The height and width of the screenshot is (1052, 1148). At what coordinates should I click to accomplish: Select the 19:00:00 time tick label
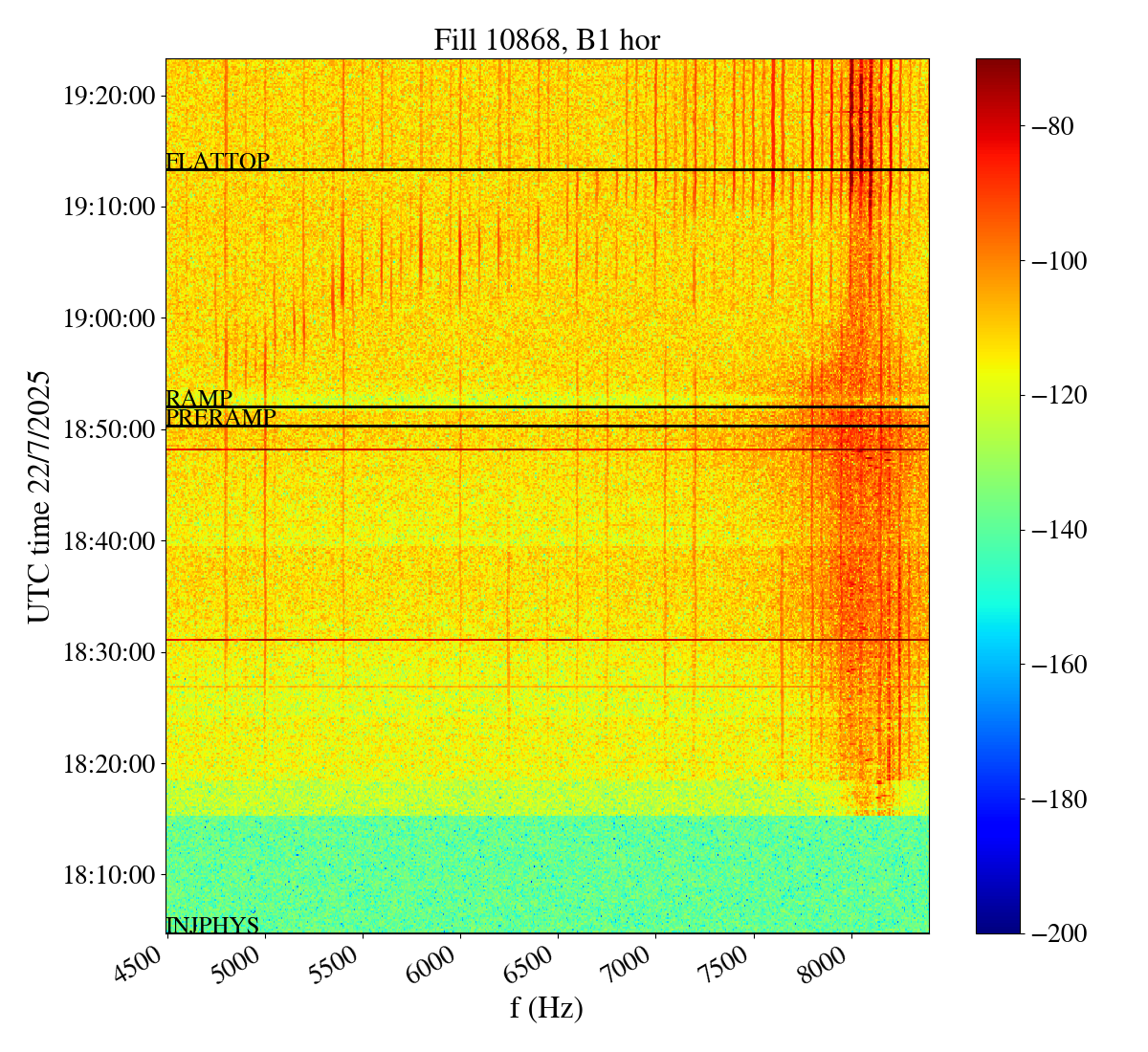109,318
